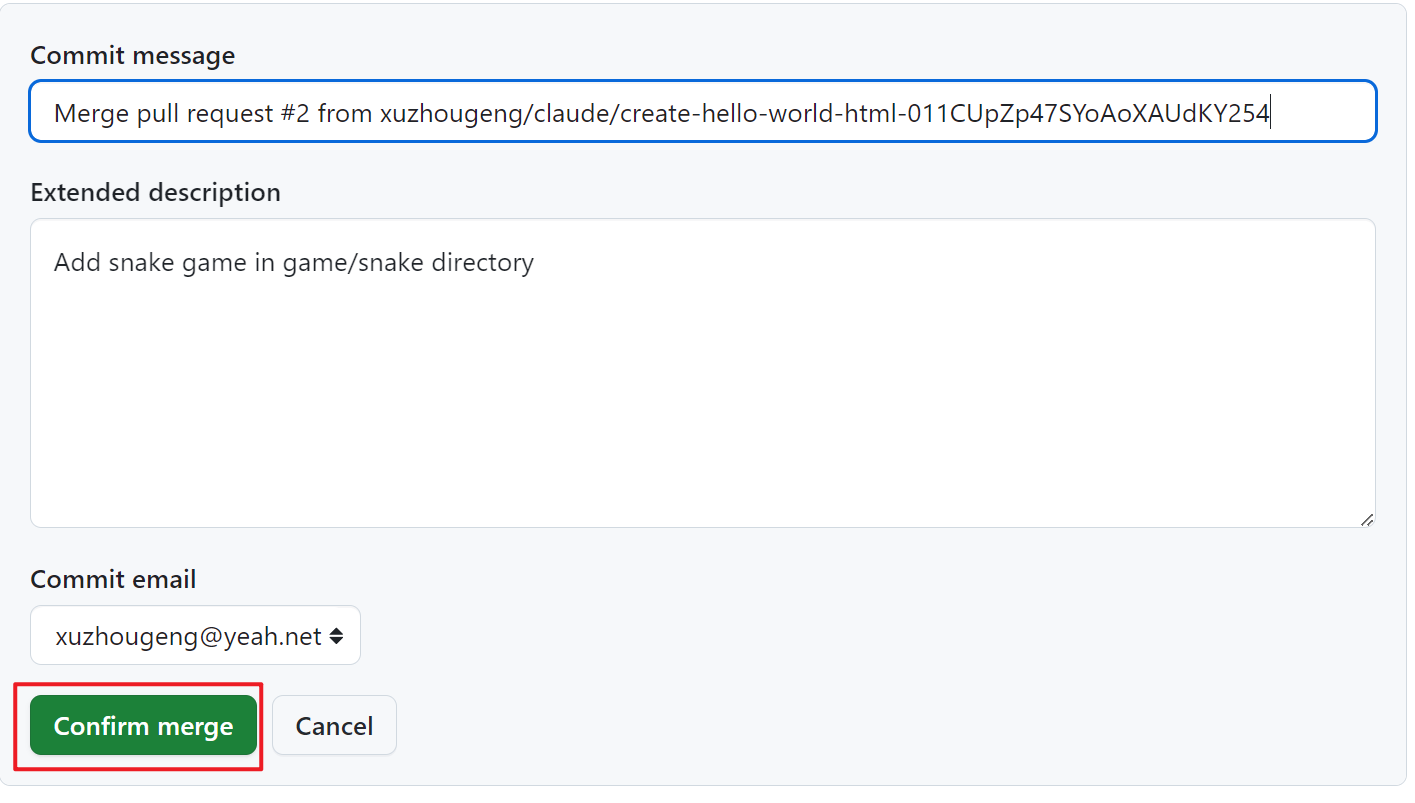Click into the Extended description textarea
1415x803 pixels.
(x=700, y=400)
